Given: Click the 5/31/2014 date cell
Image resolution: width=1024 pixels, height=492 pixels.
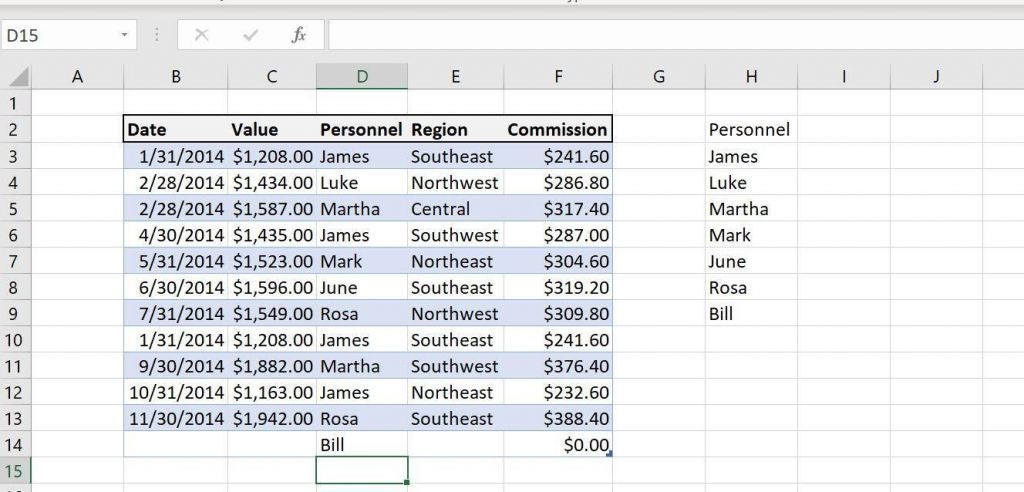Looking at the screenshot, I should pyautogui.click(x=175, y=261).
